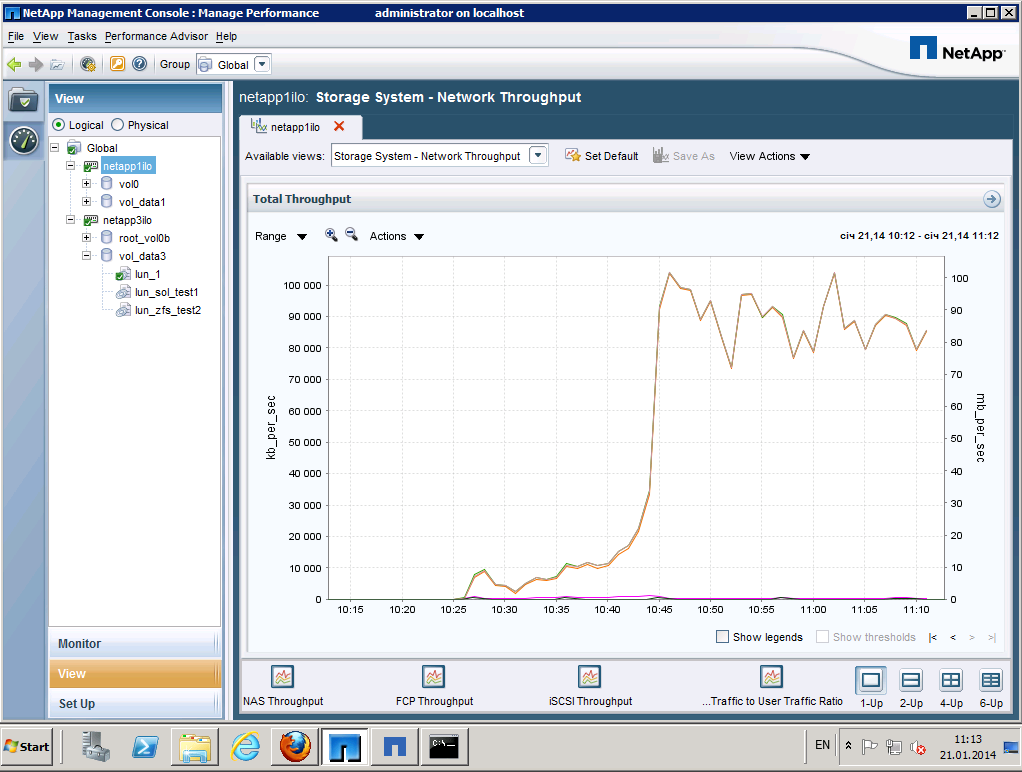
Task: Select lun_zfs_test2 in the tree
Action: point(168,310)
